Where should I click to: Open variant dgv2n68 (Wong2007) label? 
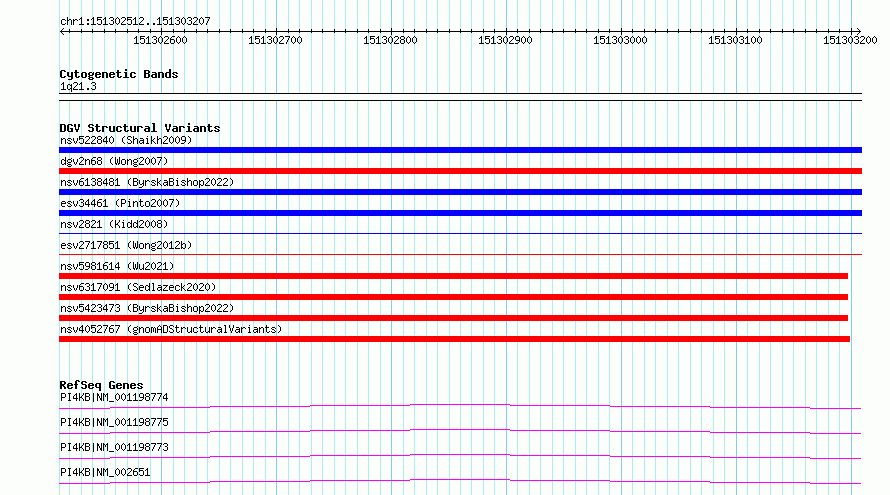[114, 161]
